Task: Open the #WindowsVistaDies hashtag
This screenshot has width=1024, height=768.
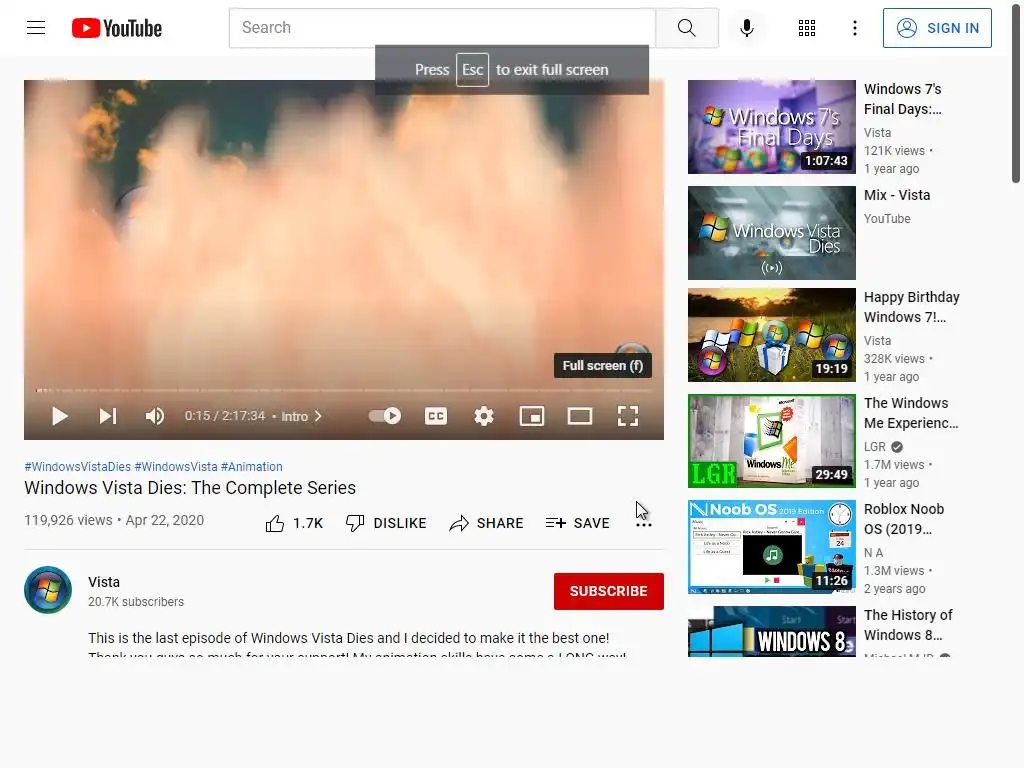Action: [x=78, y=467]
